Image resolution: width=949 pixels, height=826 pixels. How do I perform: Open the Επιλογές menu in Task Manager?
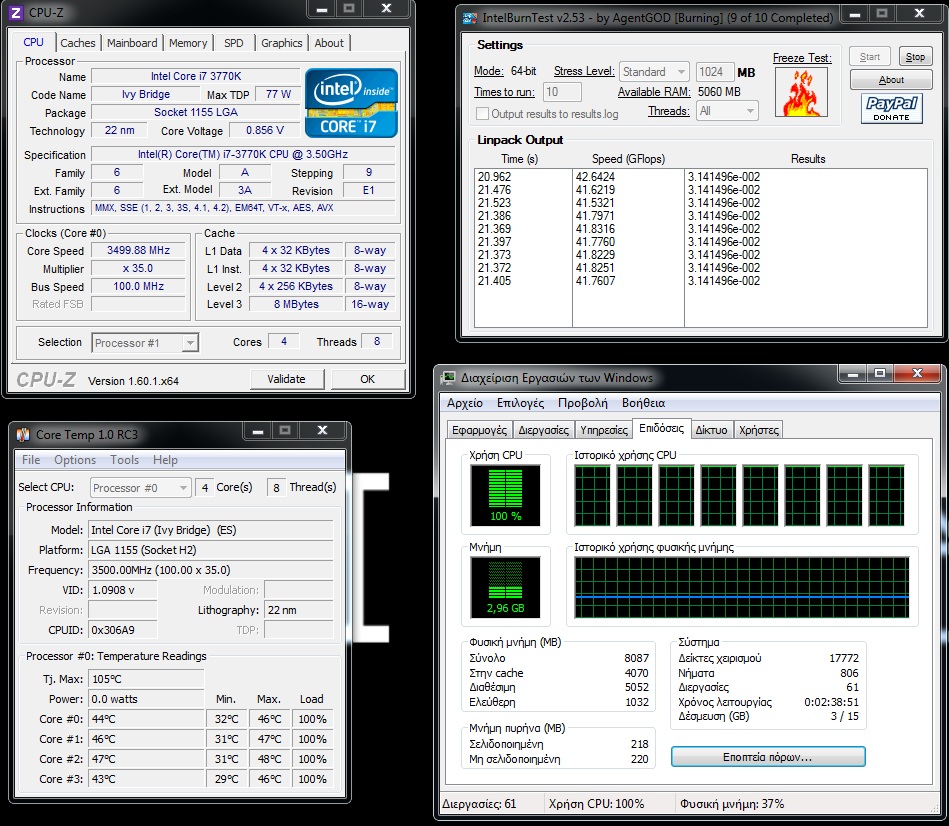point(520,403)
